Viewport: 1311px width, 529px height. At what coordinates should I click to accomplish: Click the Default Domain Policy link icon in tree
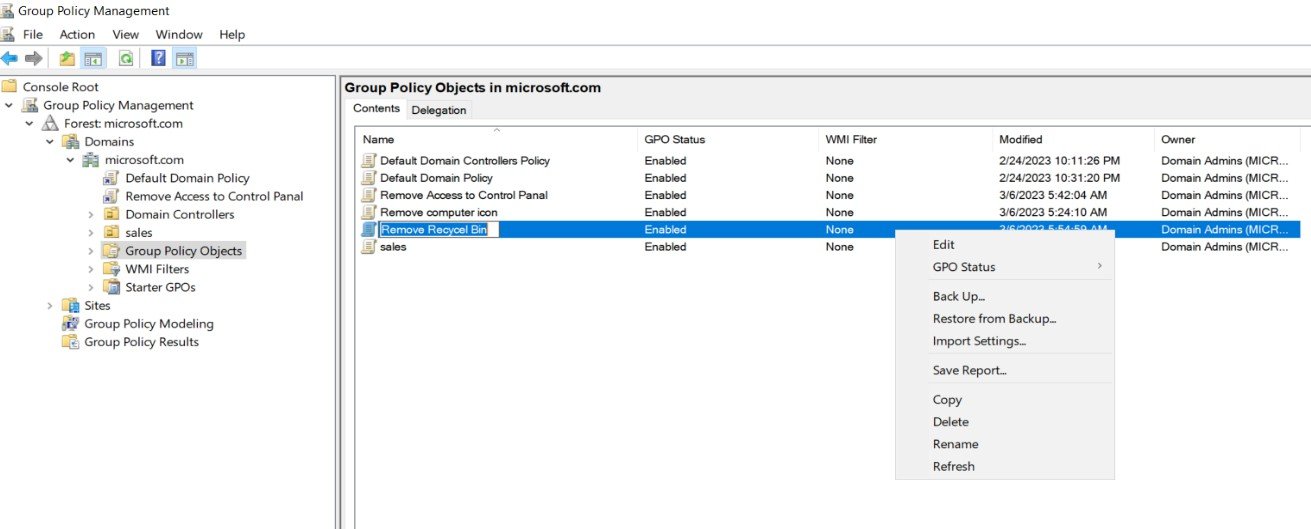click(x=112, y=178)
